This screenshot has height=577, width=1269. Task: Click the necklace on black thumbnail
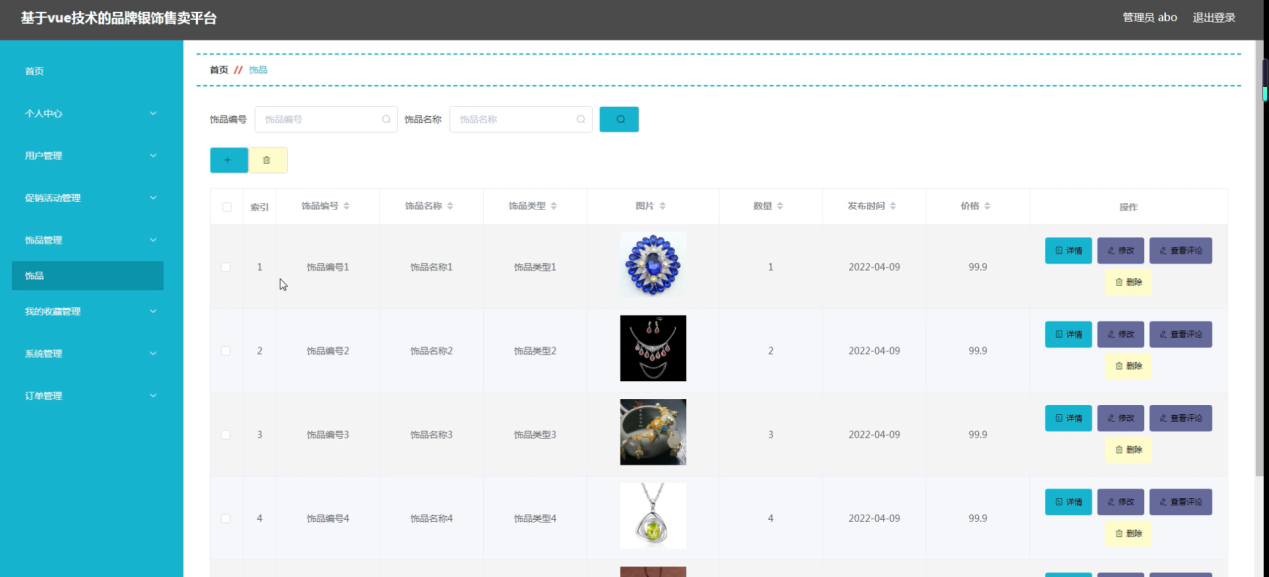(653, 348)
